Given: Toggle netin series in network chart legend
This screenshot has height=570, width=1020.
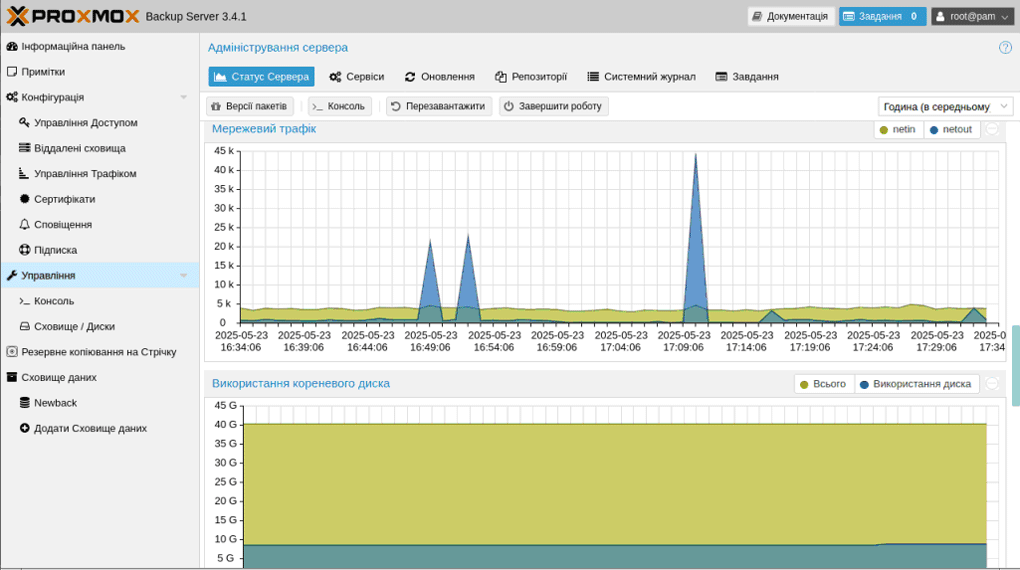Looking at the screenshot, I should [x=898, y=130].
